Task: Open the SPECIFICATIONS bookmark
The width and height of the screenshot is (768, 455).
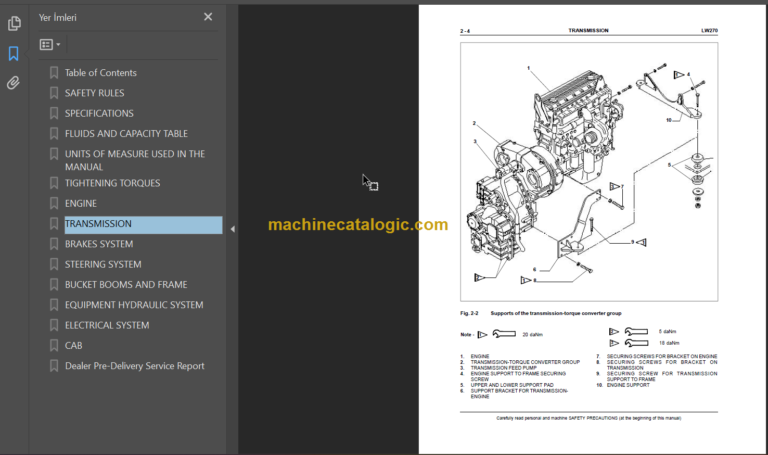Action: (x=99, y=114)
